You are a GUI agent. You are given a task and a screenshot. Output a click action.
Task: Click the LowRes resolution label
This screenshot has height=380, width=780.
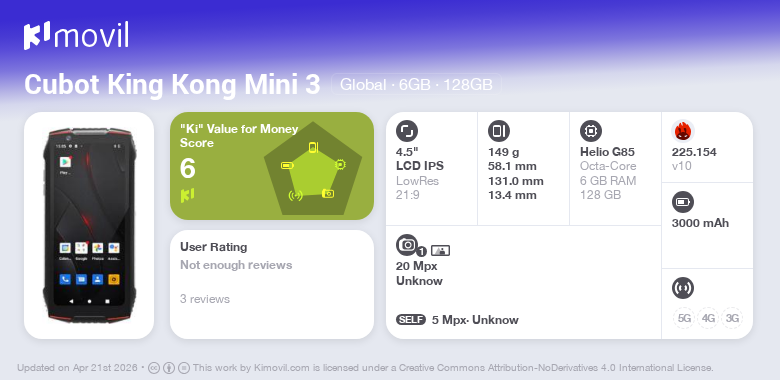pos(417,181)
